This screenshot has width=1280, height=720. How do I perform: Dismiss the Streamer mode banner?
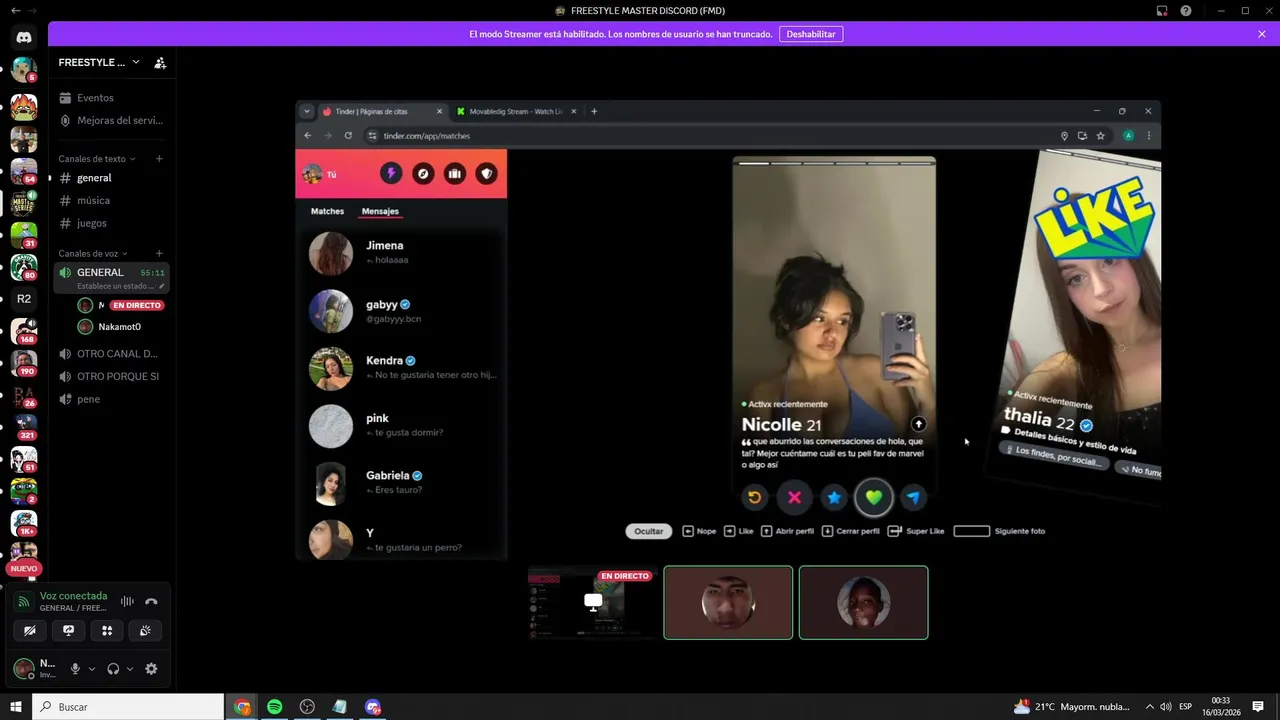click(1262, 34)
